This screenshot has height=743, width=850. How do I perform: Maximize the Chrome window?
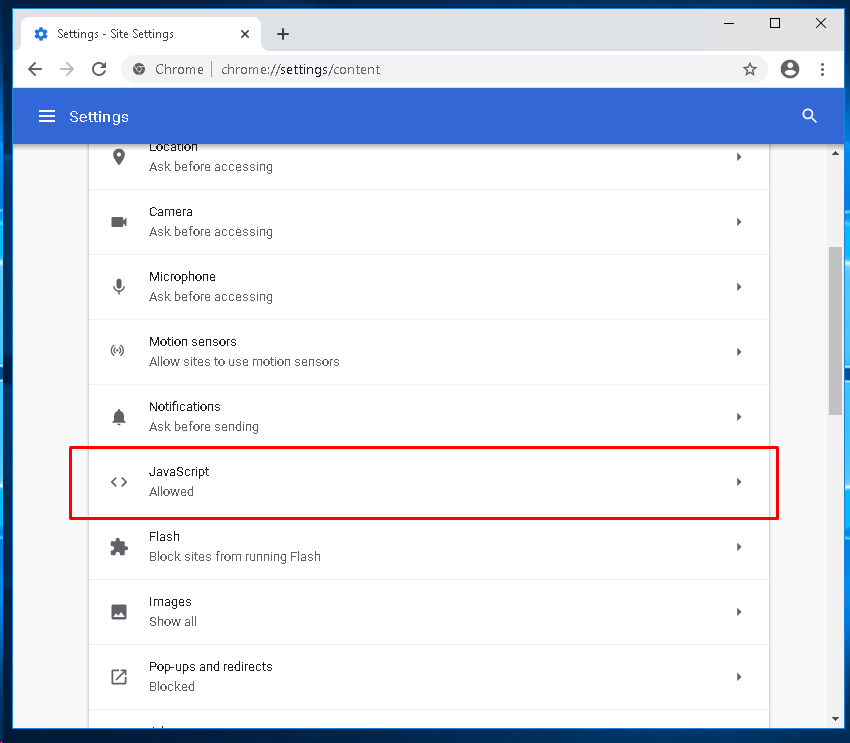[x=775, y=23]
